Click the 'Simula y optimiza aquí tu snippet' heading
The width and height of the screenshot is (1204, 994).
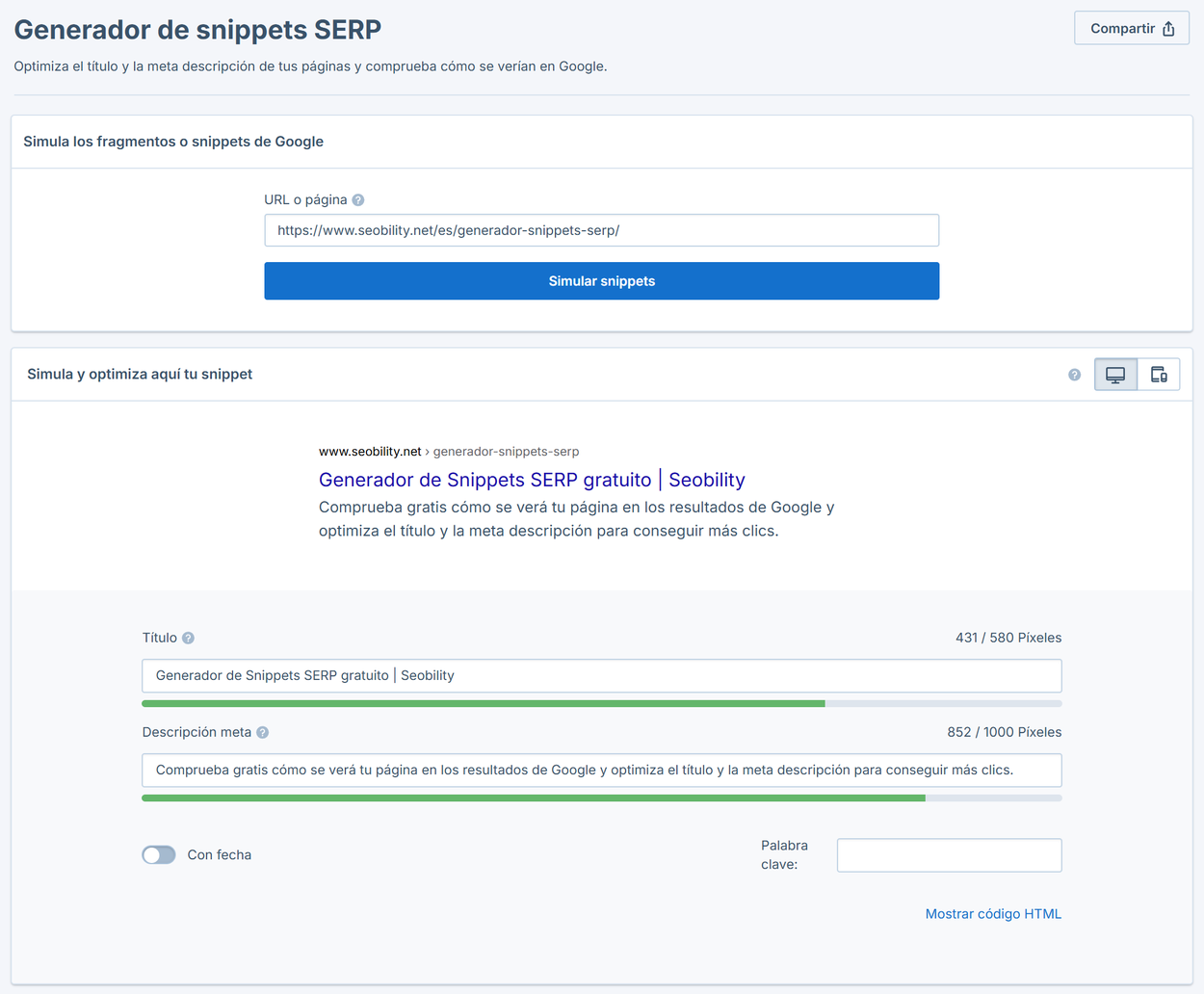tap(140, 374)
